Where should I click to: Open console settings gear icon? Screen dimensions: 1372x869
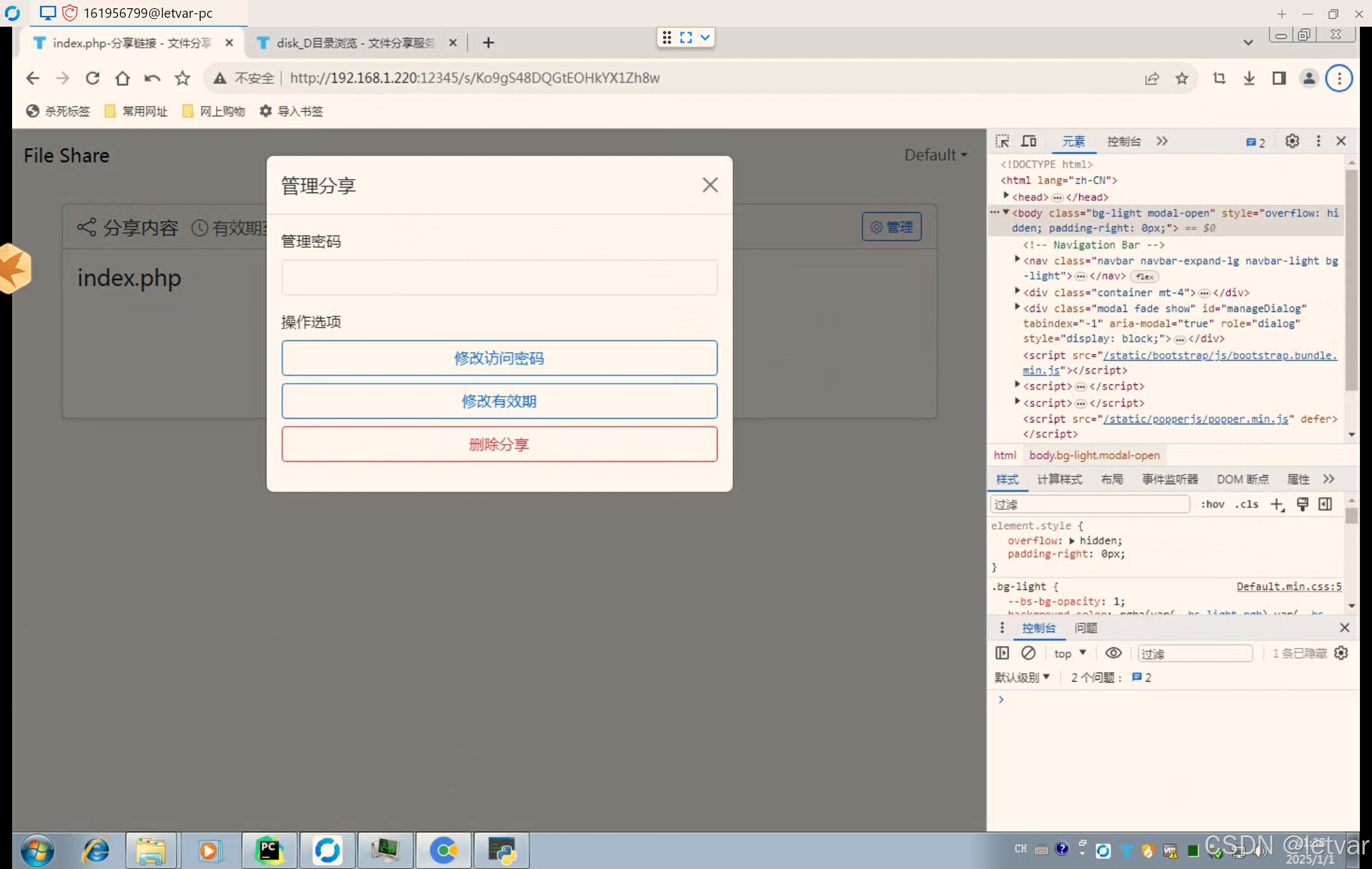[x=1341, y=653]
